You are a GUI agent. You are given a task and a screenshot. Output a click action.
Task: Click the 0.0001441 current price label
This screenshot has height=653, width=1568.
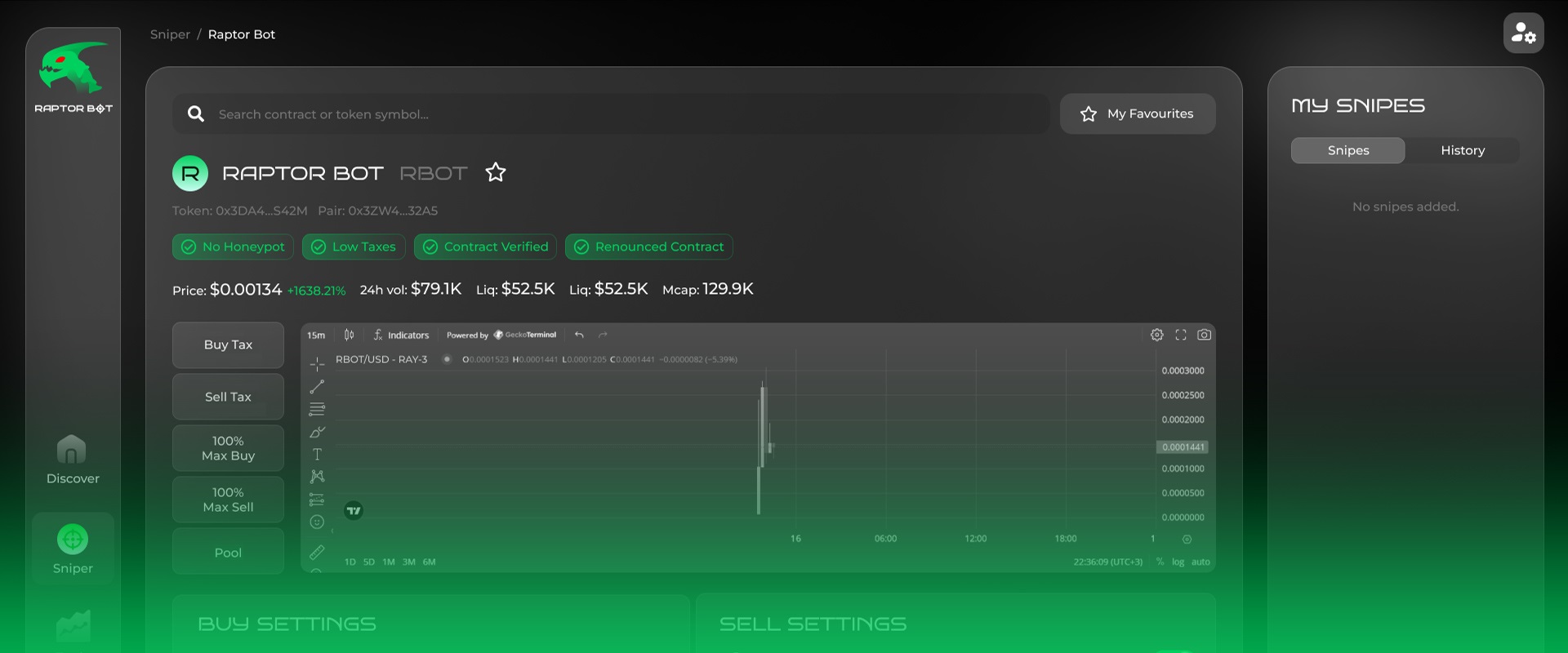(x=1183, y=447)
